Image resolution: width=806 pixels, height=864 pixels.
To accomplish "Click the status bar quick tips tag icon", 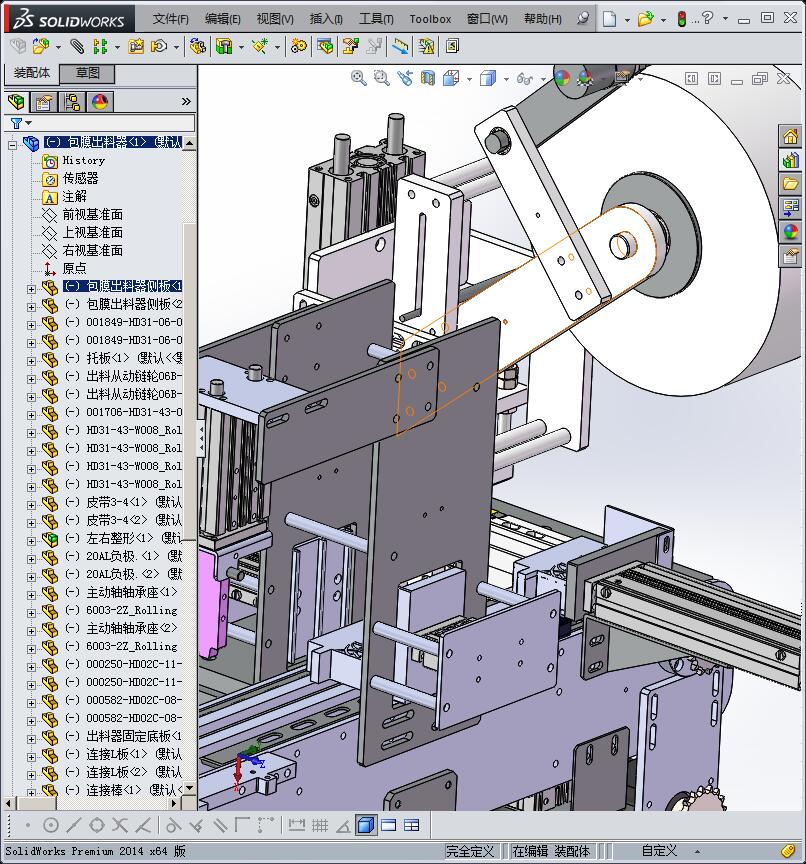I will (x=788, y=851).
